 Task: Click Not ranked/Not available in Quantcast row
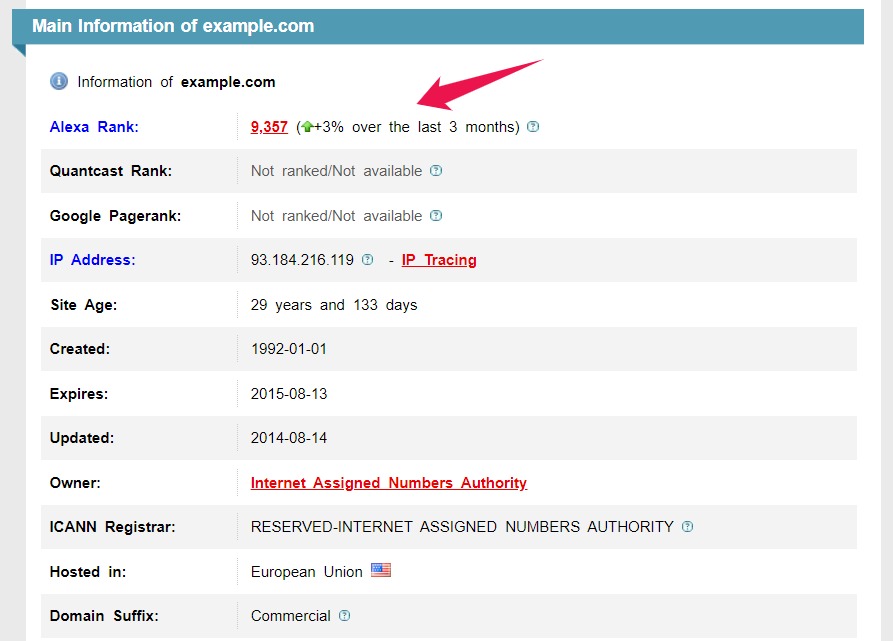point(337,171)
